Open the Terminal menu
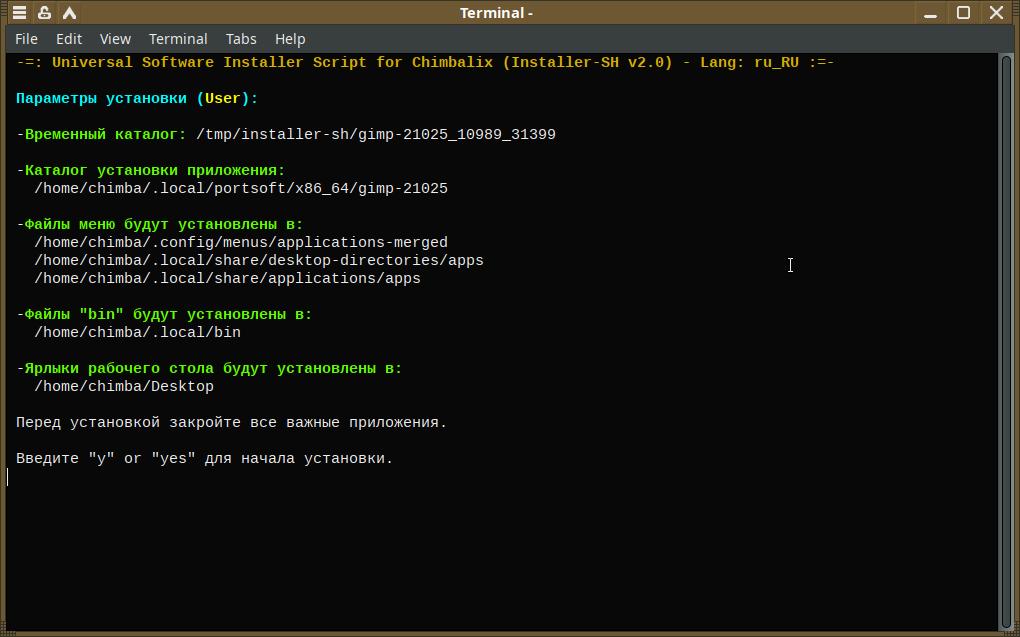The image size is (1020, 637). point(178,39)
